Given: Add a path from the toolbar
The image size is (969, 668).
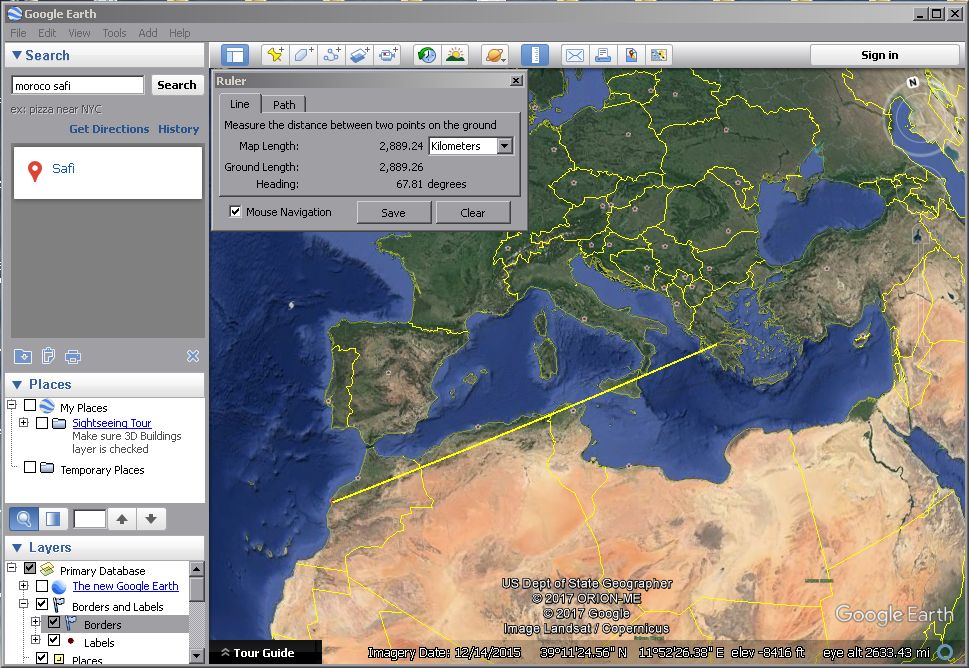Looking at the screenshot, I should 332,55.
